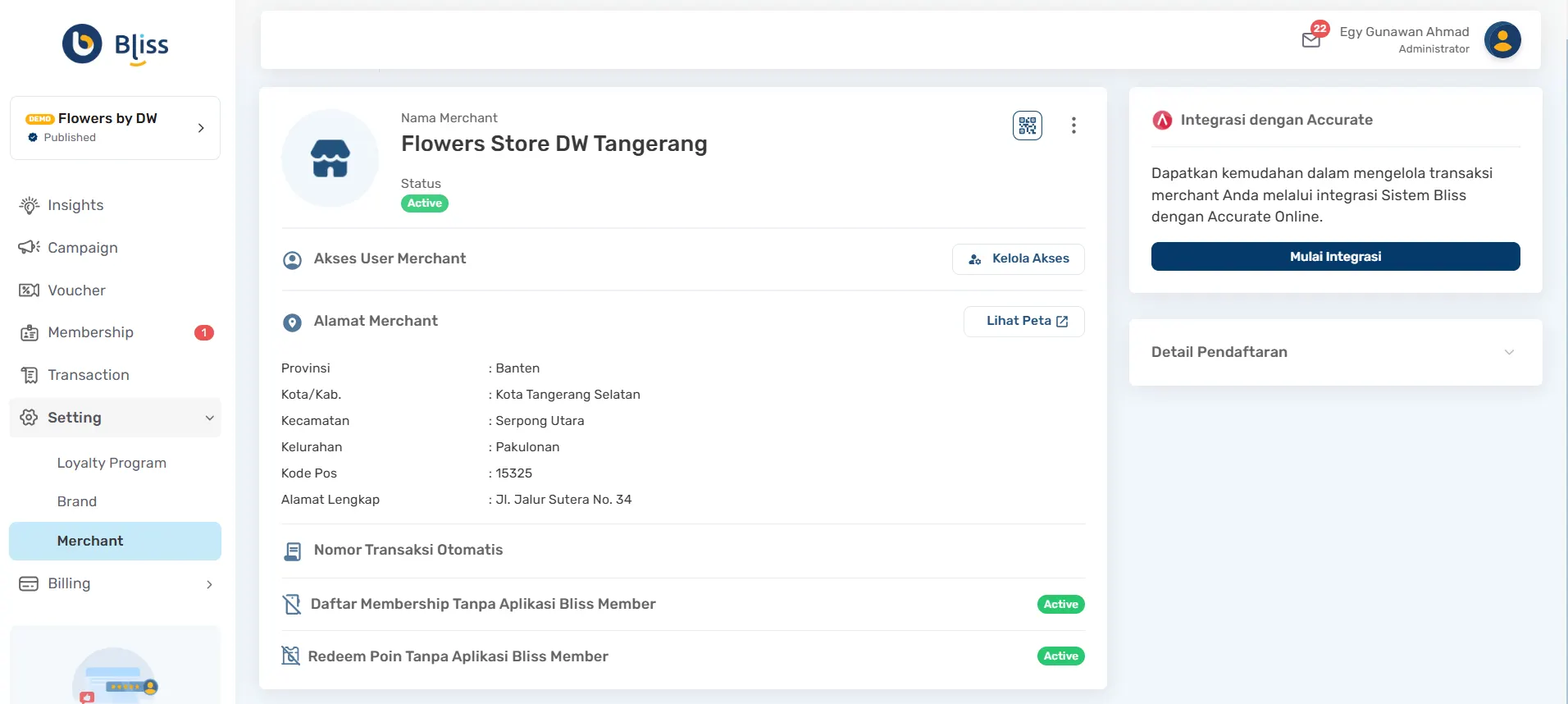This screenshot has width=1568, height=704.
Task: Click the Setting gear icon
Action: (29, 418)
